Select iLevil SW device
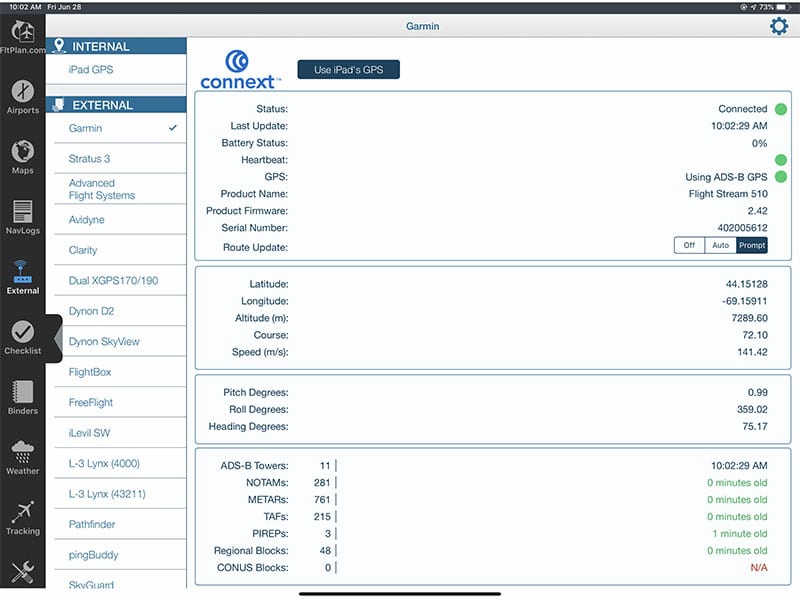800x600 pixels. 116,433
